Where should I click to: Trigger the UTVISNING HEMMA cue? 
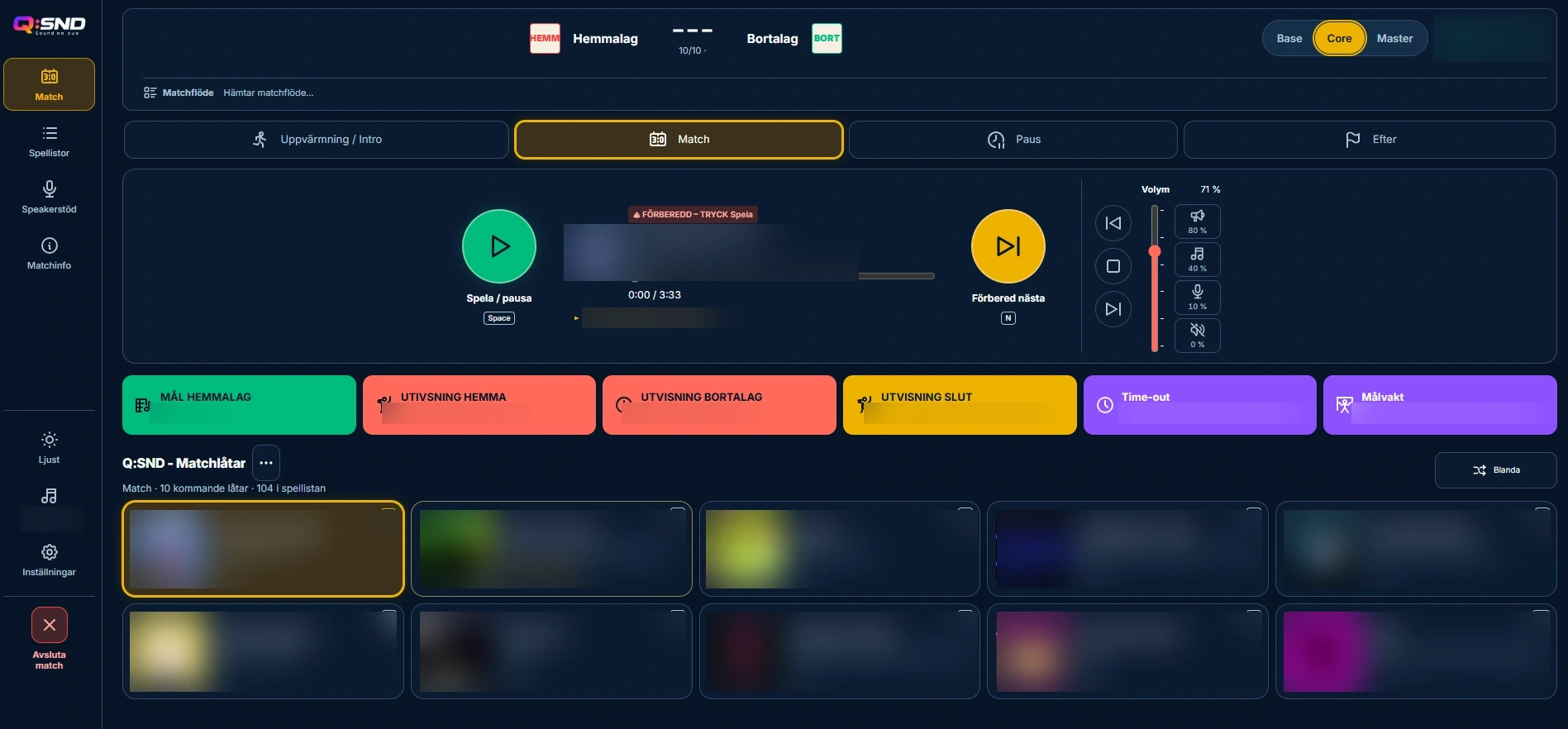pyautogui.click(x=479, y=405)
